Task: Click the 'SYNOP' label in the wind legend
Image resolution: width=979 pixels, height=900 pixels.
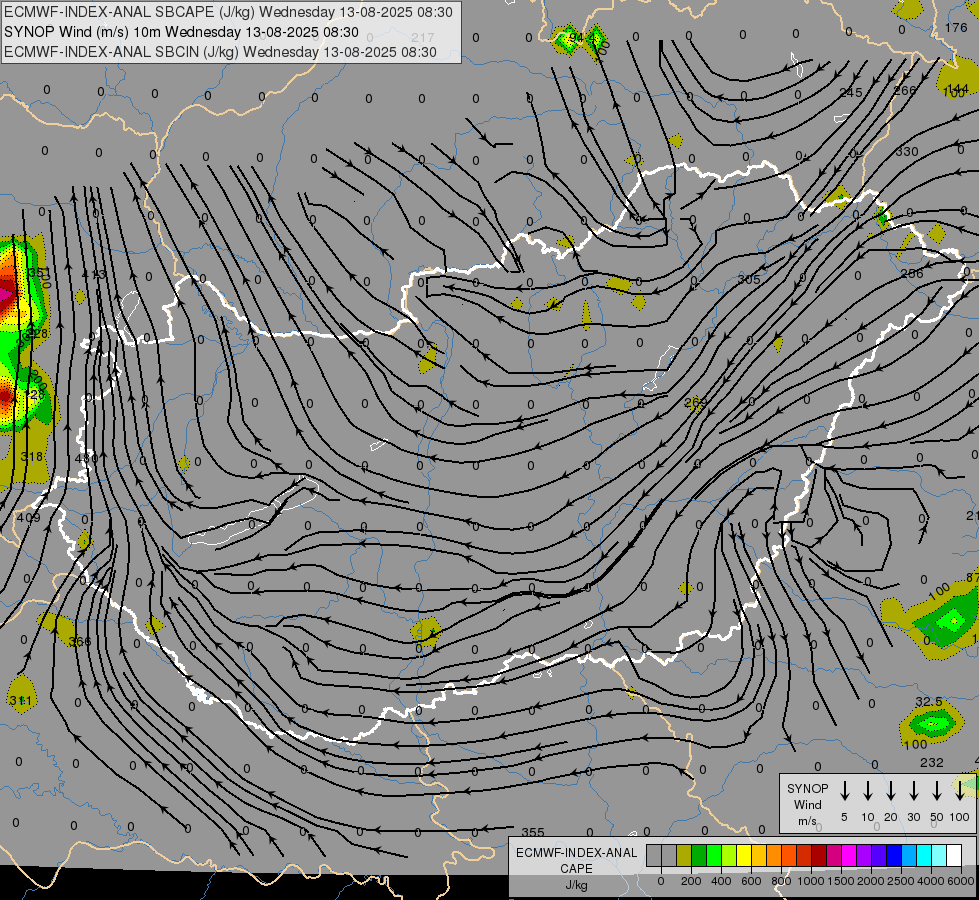Action: click(807, 788)
